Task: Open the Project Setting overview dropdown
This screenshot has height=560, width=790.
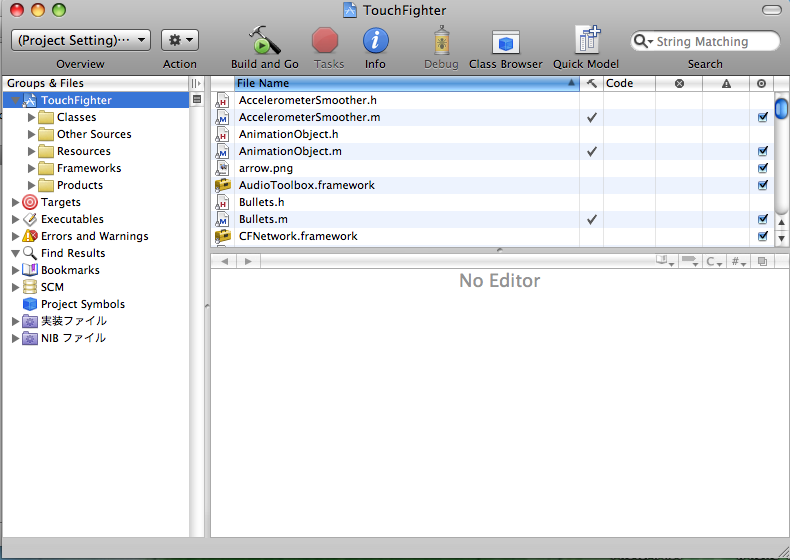Action: (81, 40)
